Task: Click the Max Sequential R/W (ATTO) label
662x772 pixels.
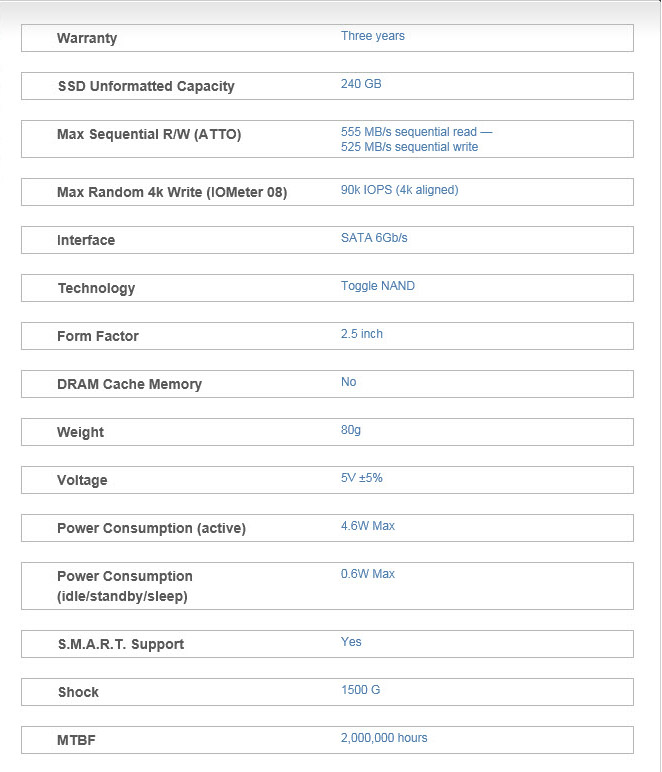Action: 149,134
